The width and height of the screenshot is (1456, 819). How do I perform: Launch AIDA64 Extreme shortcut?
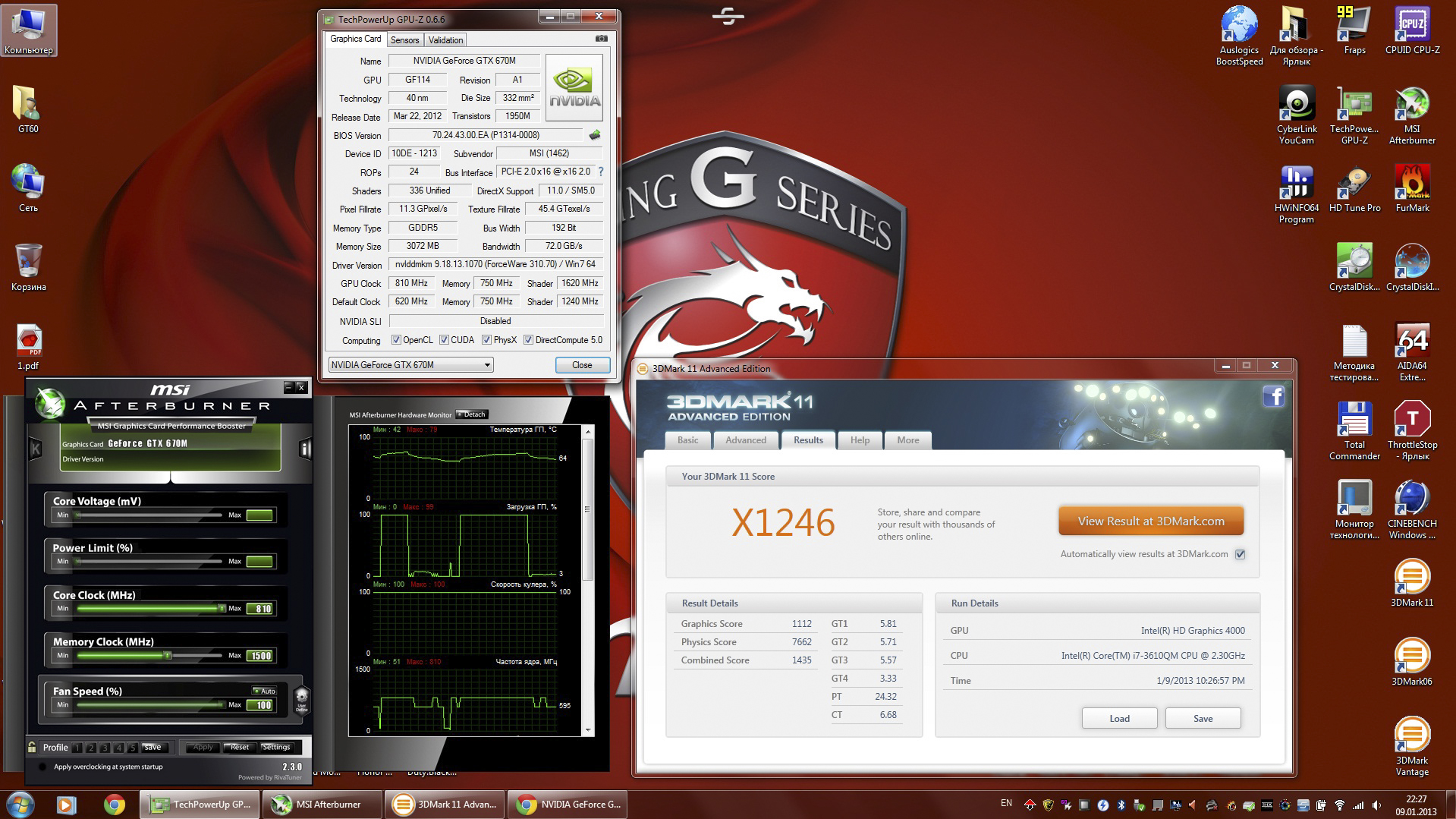pyautogui.click(x=1412, y=351)
